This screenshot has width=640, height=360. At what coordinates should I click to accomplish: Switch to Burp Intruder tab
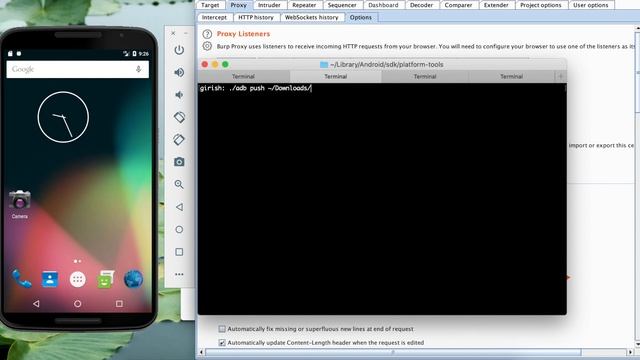269,5
